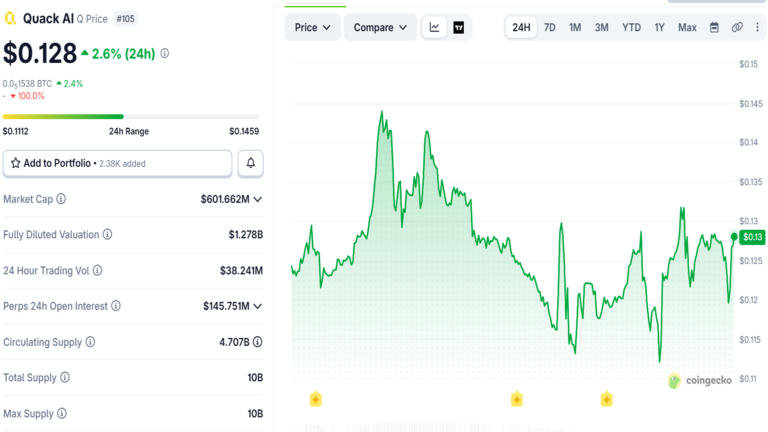The image size is (768, 432).
Task: Open the chart more options menu
Action: tap(757, 27)
